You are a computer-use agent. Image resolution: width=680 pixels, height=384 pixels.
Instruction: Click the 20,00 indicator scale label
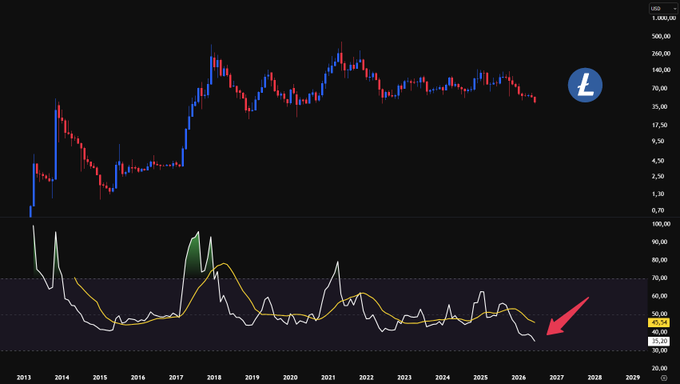(660, 368)
